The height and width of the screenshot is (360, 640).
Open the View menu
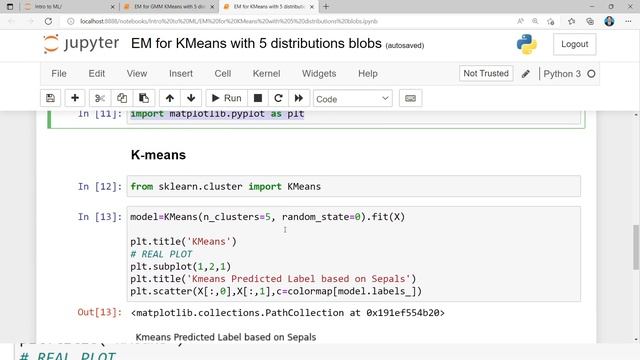(x=137, y=73)
